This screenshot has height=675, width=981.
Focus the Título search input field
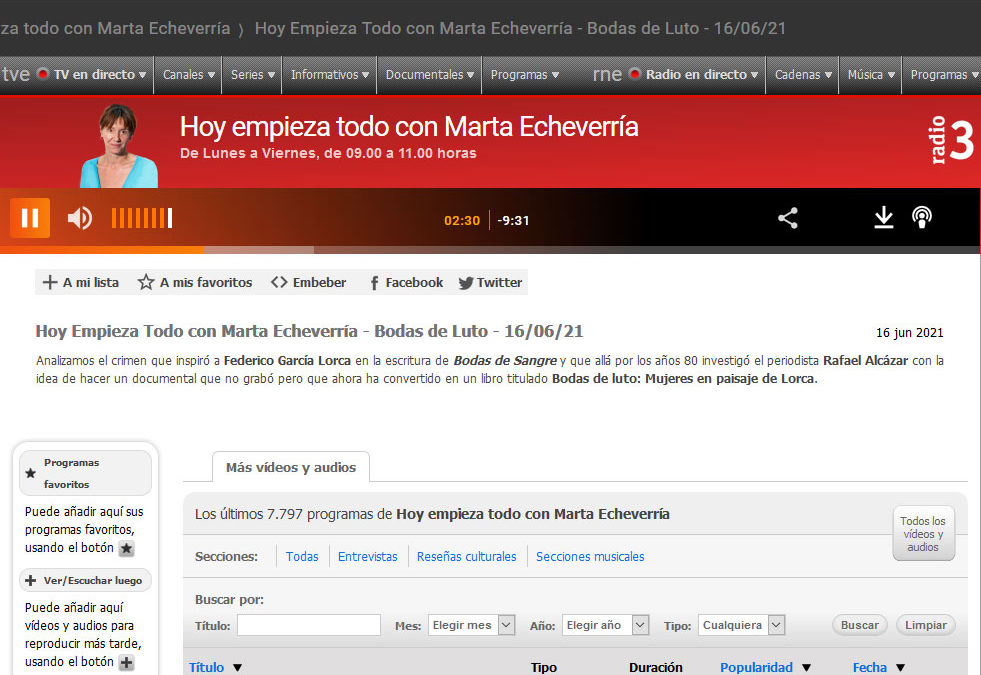pyautogui.click(x=309, y=625)
